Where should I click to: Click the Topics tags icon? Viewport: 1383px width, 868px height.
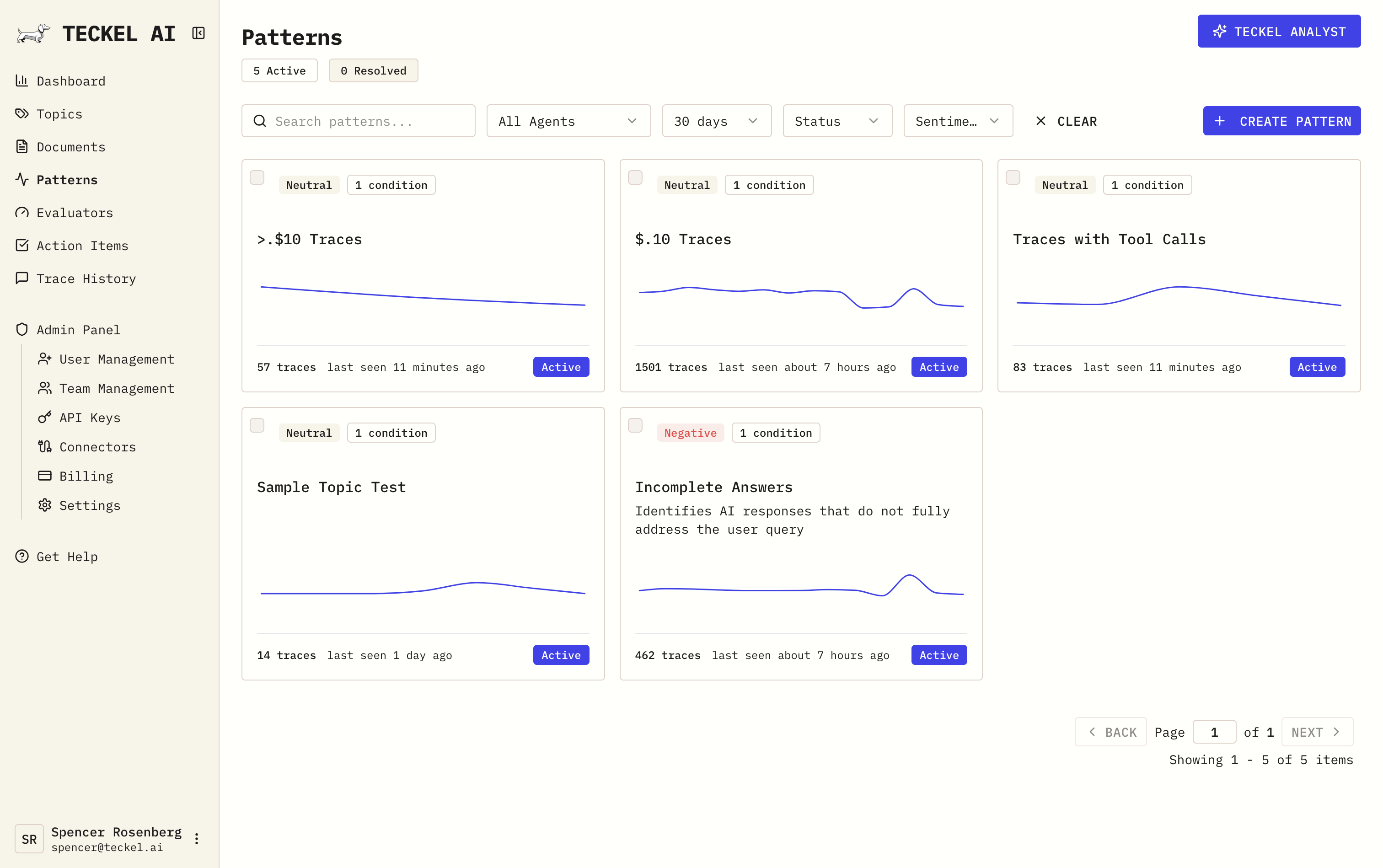pos(22,114)
